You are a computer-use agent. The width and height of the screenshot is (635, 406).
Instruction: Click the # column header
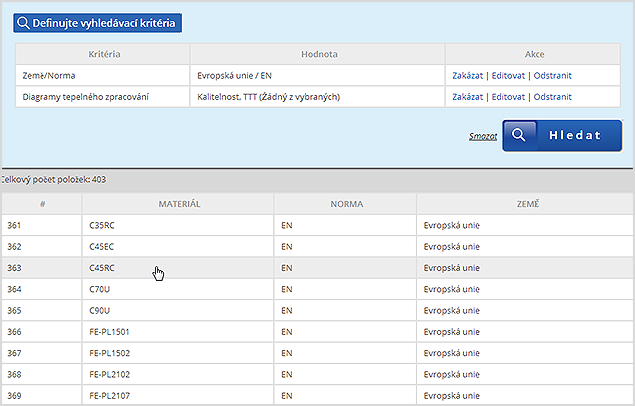click(43, 204)
